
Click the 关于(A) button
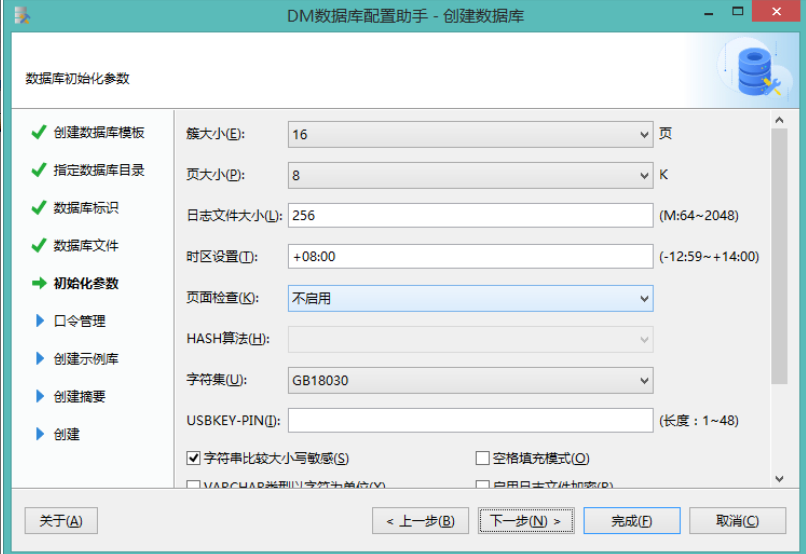point(61,521)
